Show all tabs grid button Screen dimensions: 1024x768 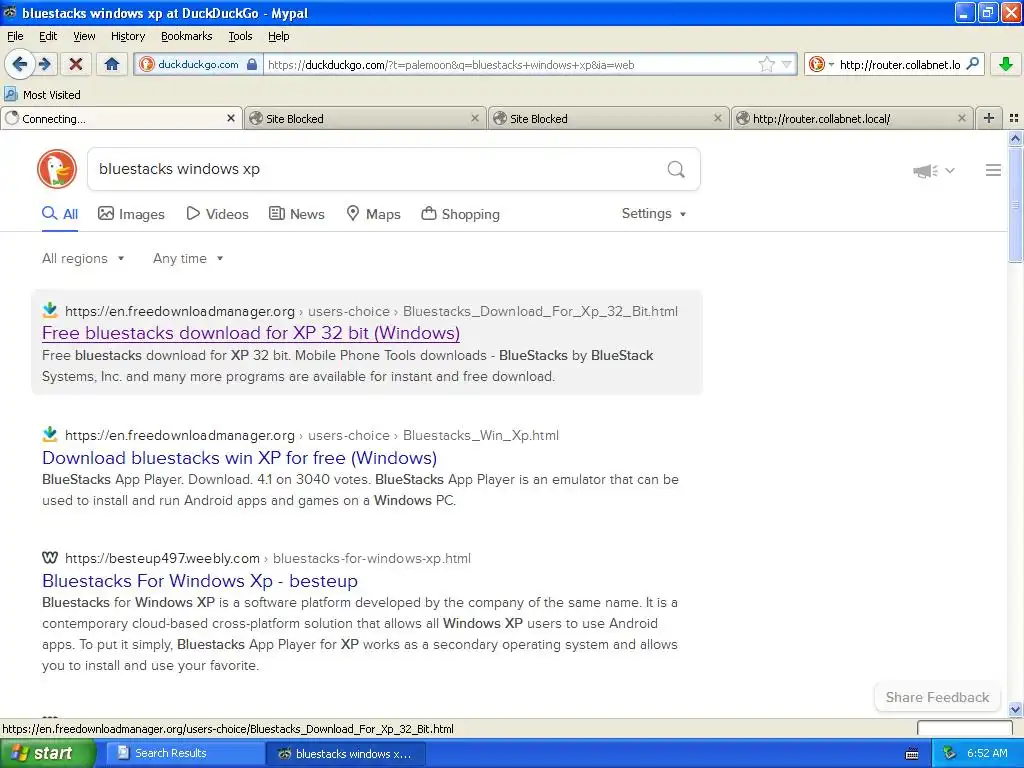1014,118
